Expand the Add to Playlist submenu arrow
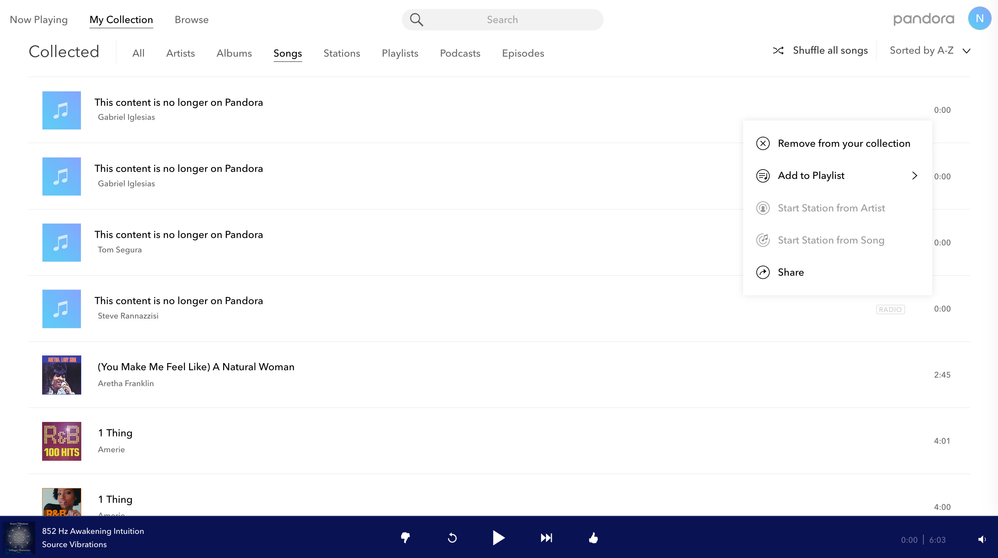Viewport: 998px width, 558px height. [914, 176]
